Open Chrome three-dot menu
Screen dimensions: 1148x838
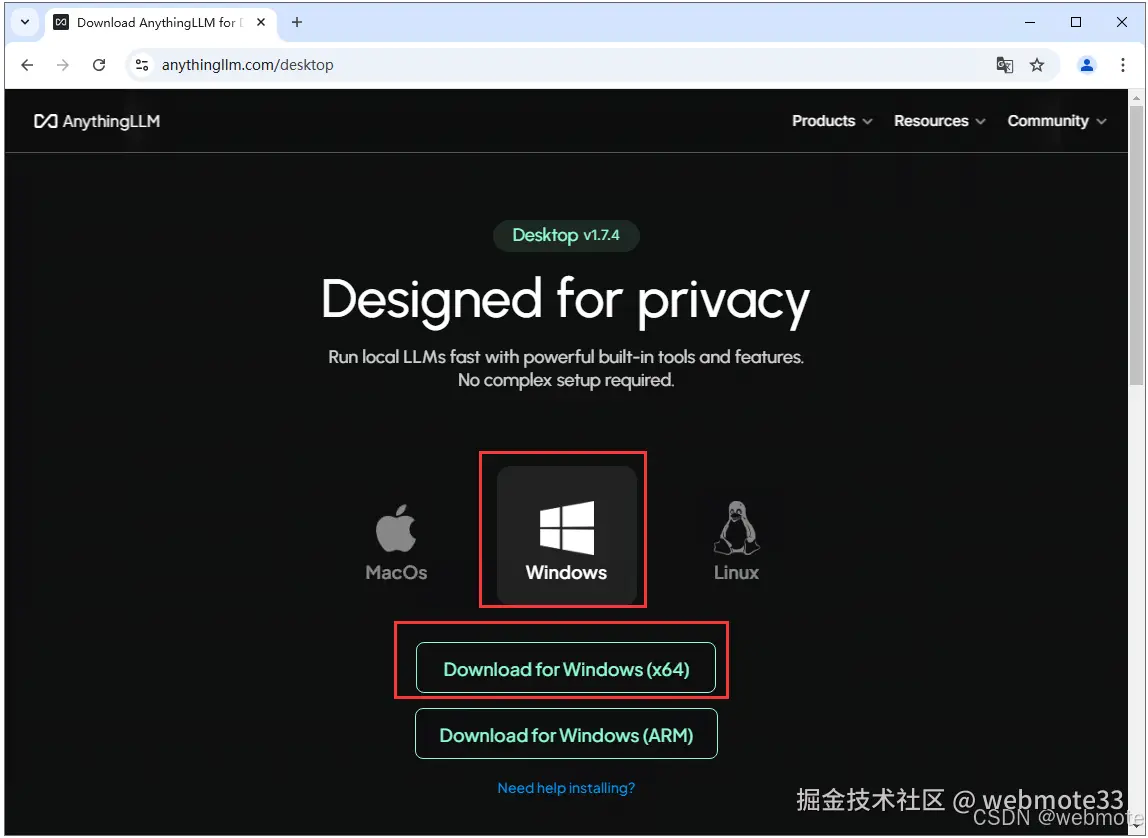pos(1122,65)
